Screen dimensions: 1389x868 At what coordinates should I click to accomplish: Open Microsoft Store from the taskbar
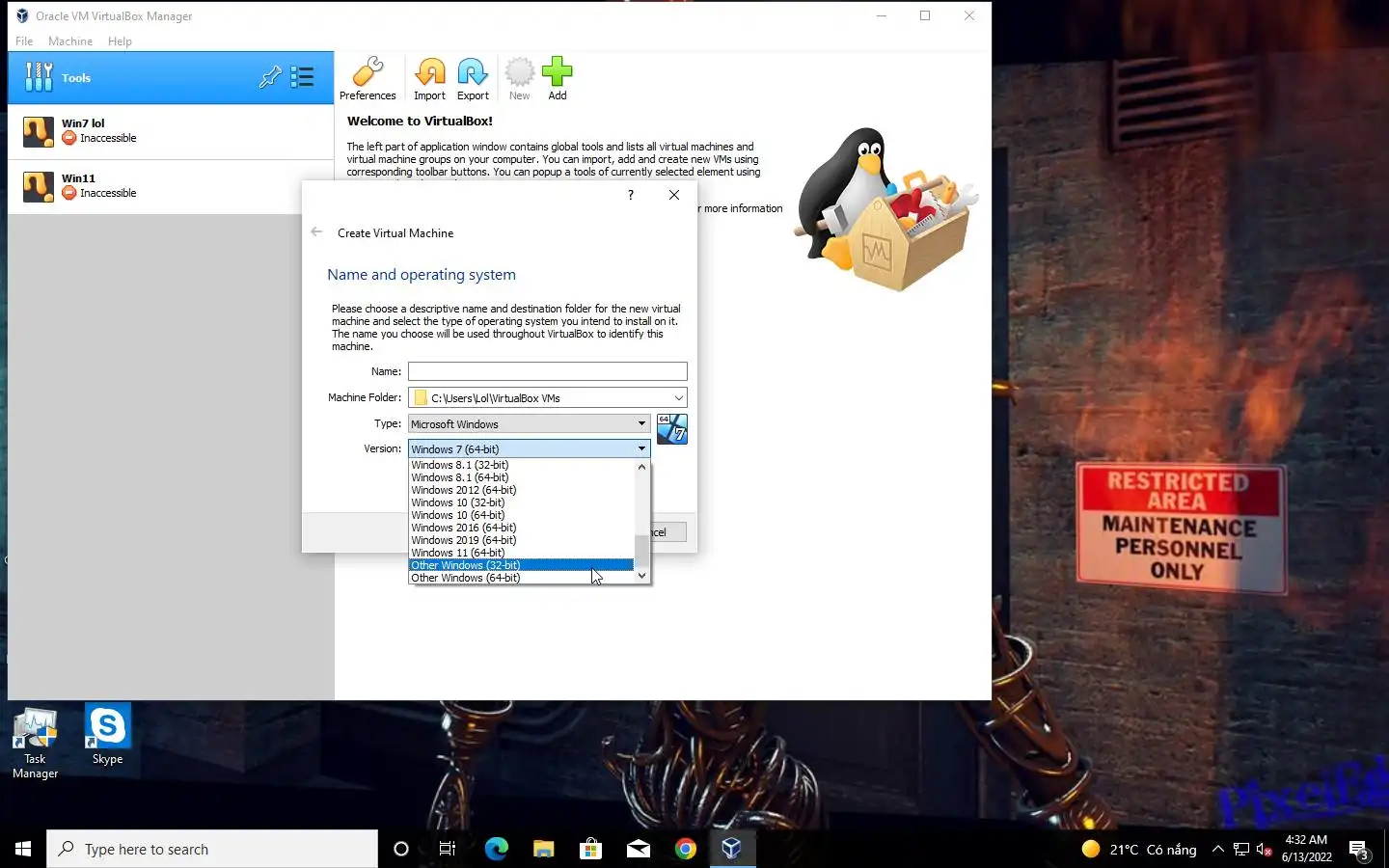click(590, 849)
